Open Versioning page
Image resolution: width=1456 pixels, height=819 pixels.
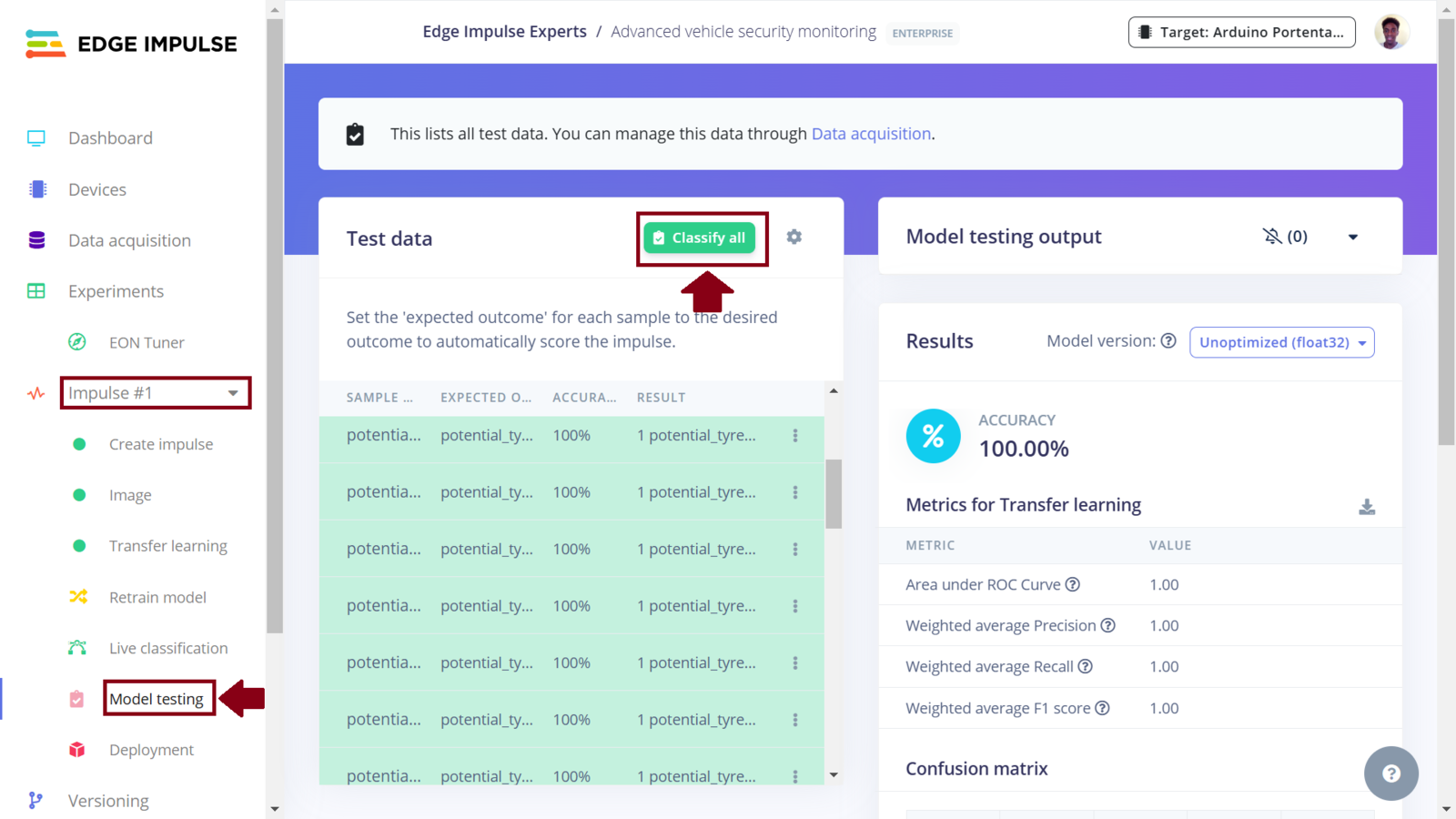[108, 801]
